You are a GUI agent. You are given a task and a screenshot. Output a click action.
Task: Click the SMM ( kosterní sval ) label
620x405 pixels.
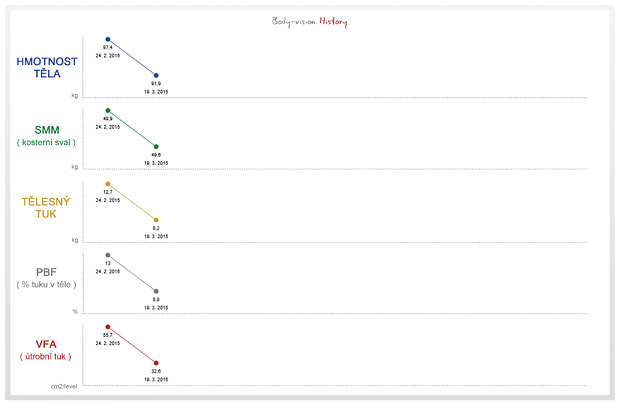(x=46, y=136)
